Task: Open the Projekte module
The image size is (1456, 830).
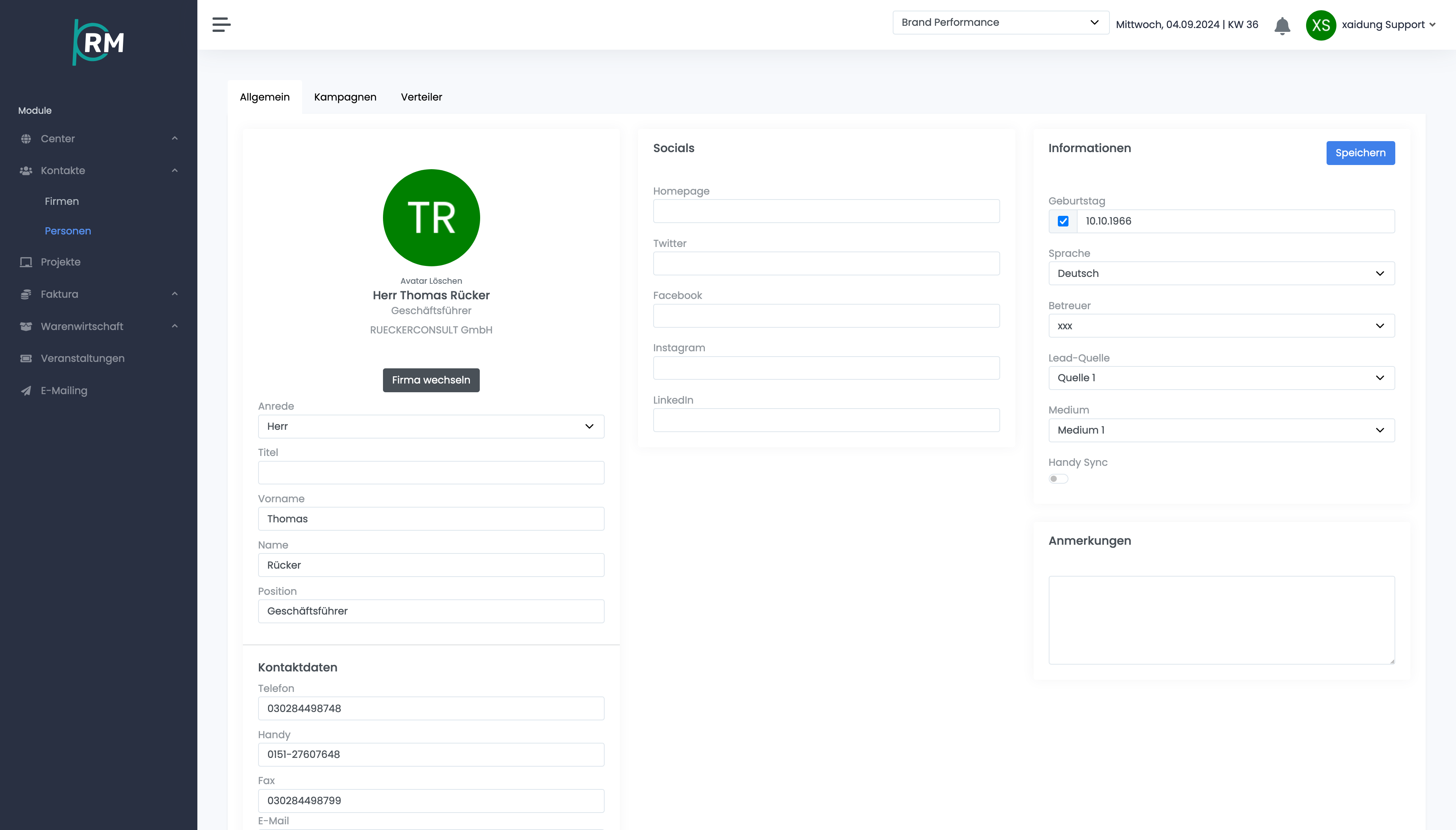Action: click(60, 262)
